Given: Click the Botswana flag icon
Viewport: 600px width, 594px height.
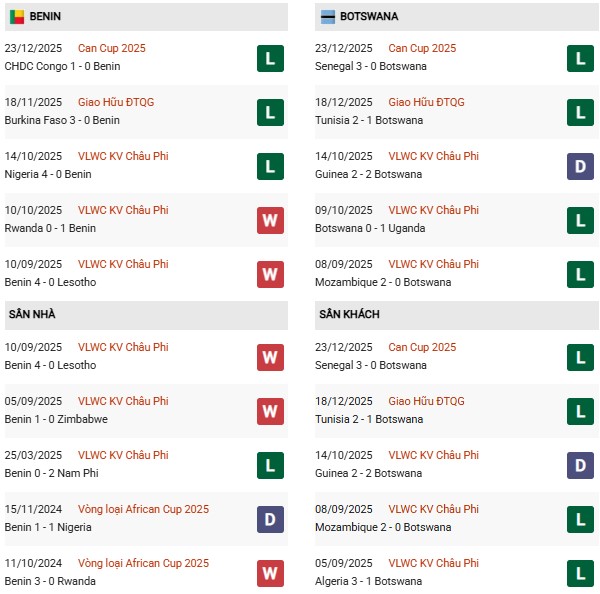Looking at the screenshot, I should click(328, 17).
